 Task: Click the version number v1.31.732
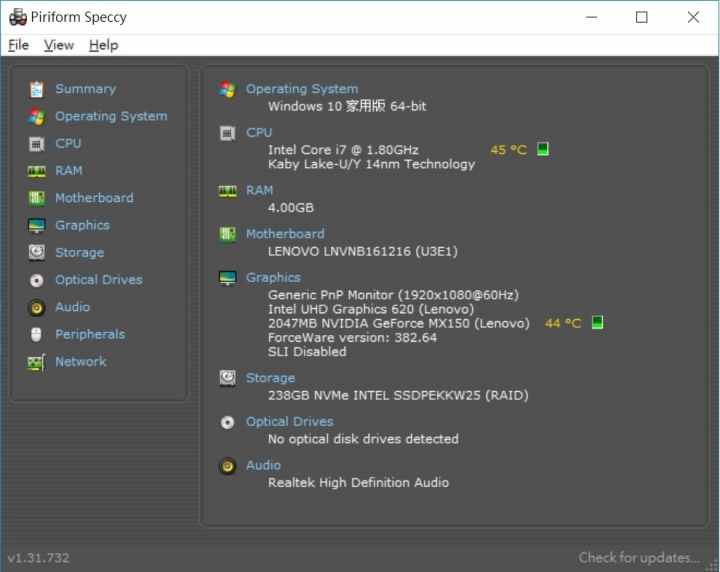[39, 558]
